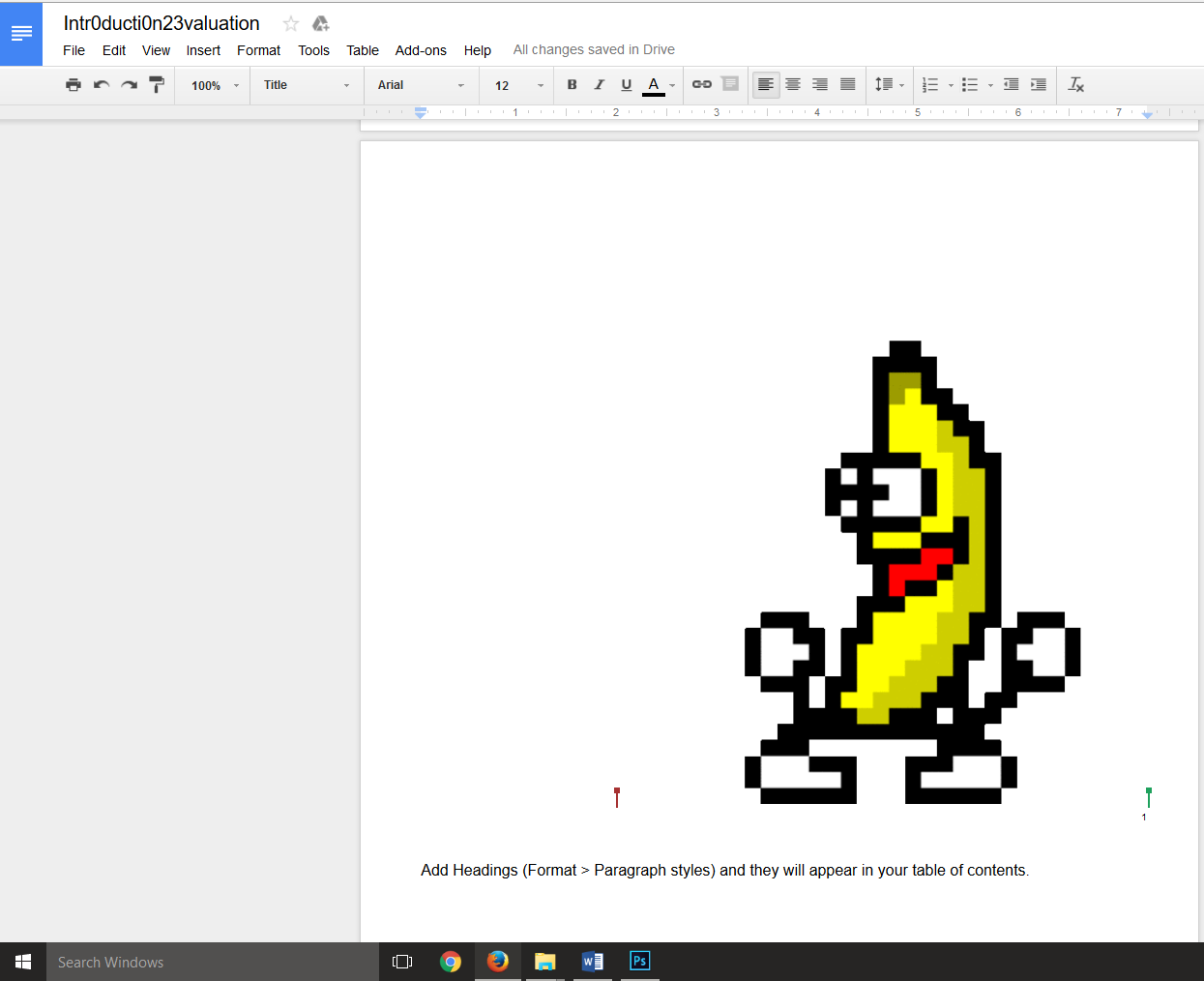Click the green marker labeled 1
The width and height of the screenshot is (1204, 981).
click(1148, 798)
